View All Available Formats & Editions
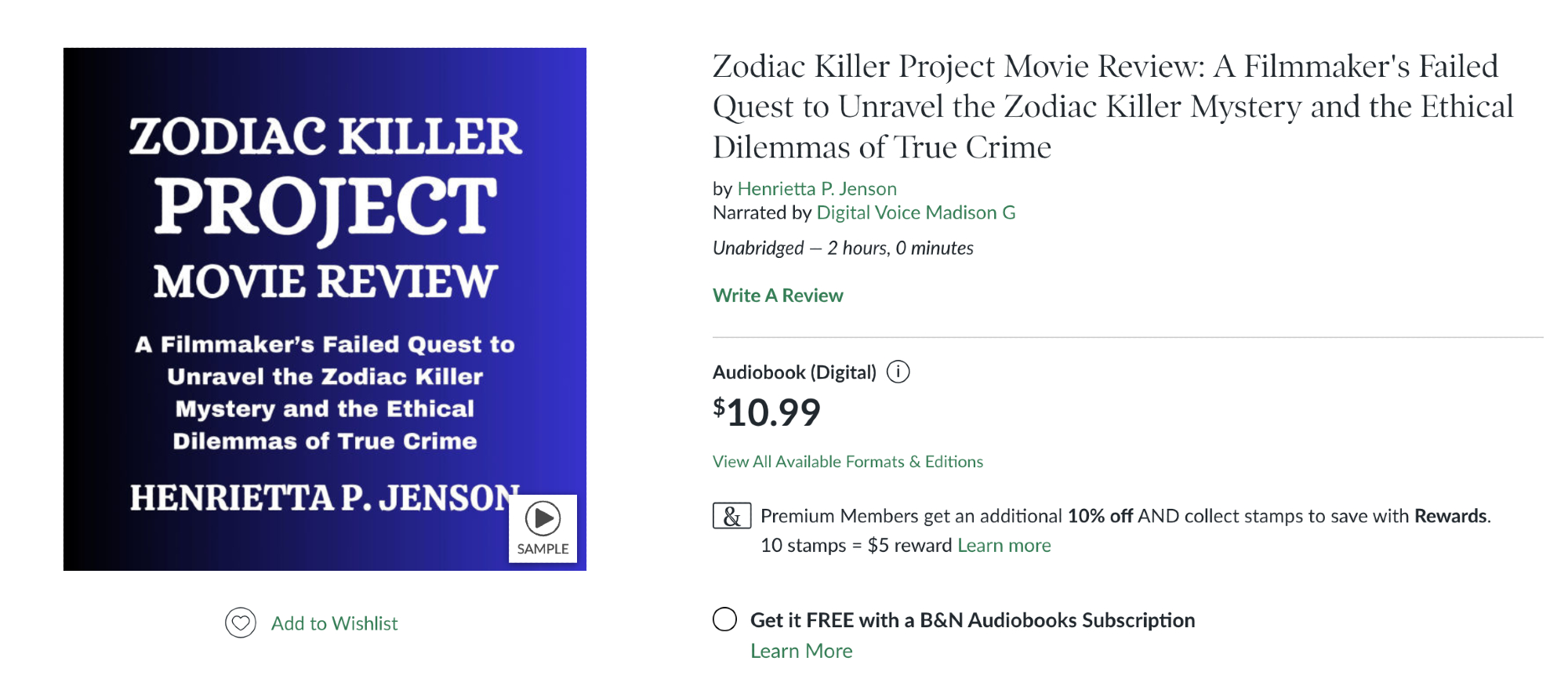Viewport: 1568px width, 679px height. [x=848, y=462]
